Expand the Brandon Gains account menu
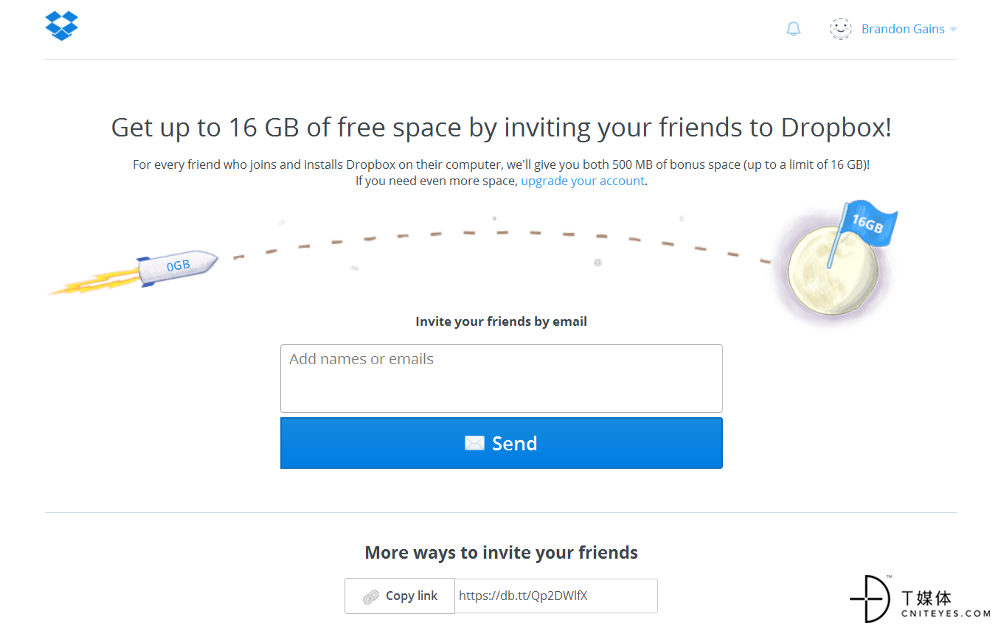Image resolution: width=1000 pixels, height=633 pixels. pos(893,29)
